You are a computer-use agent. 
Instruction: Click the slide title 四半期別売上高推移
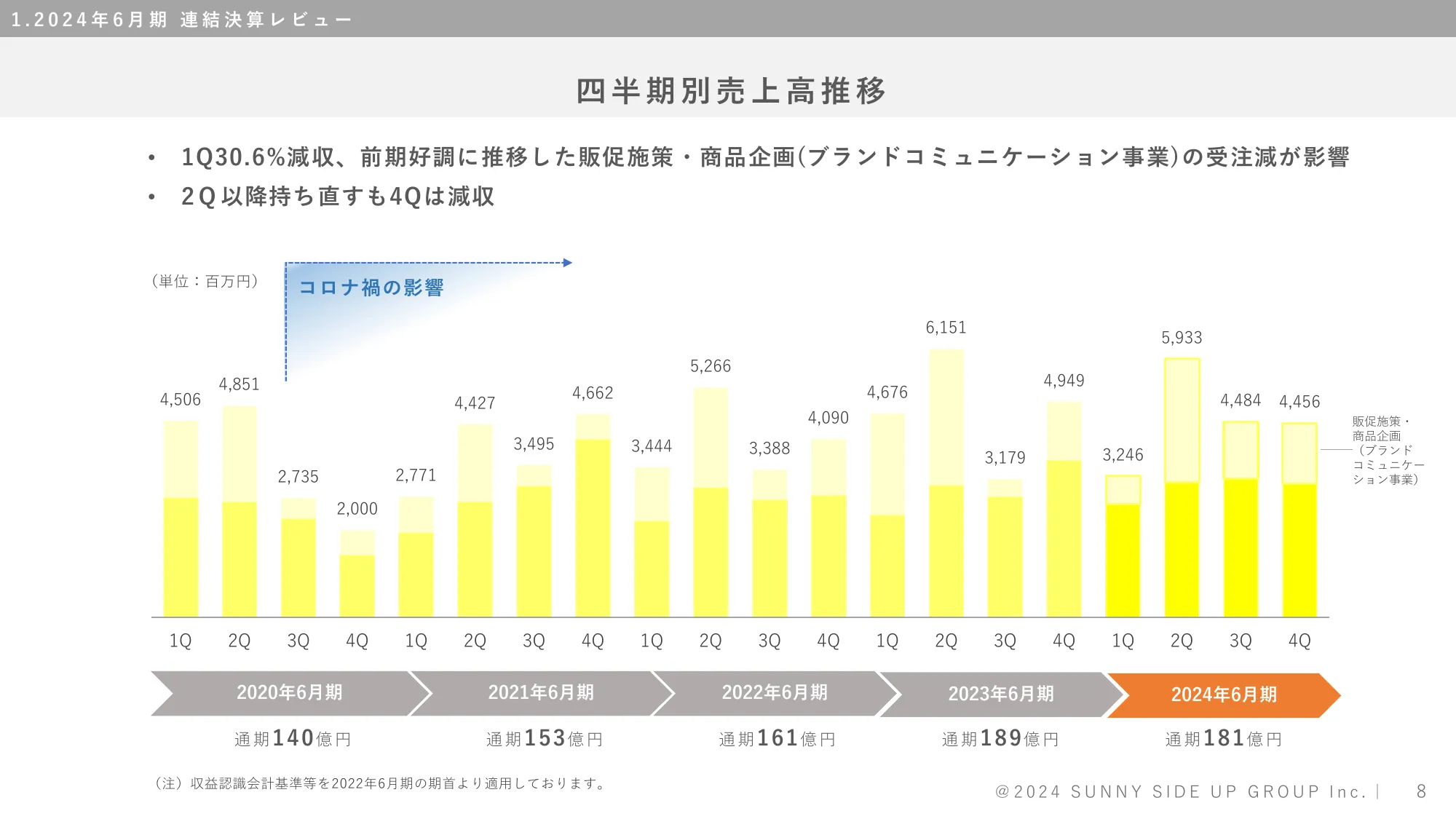click(x=731, y=91)
